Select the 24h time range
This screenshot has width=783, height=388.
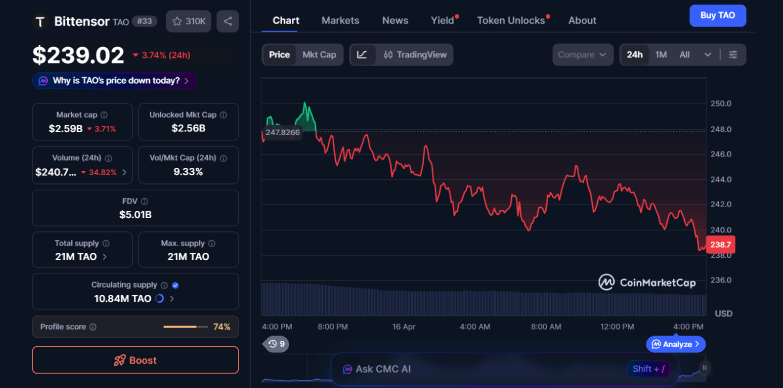(x=635, y=55)
